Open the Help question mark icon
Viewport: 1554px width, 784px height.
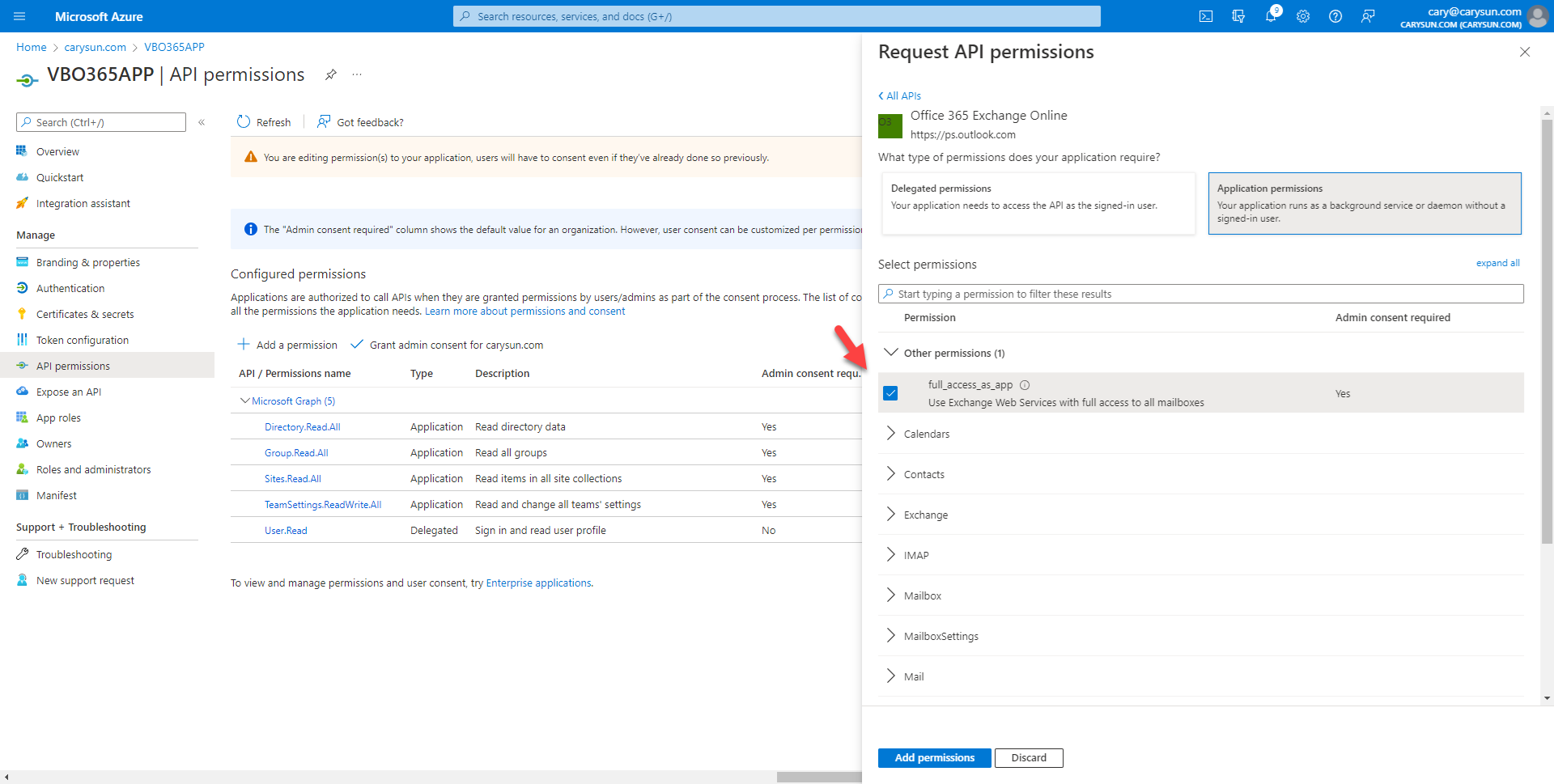[1335, 16]
